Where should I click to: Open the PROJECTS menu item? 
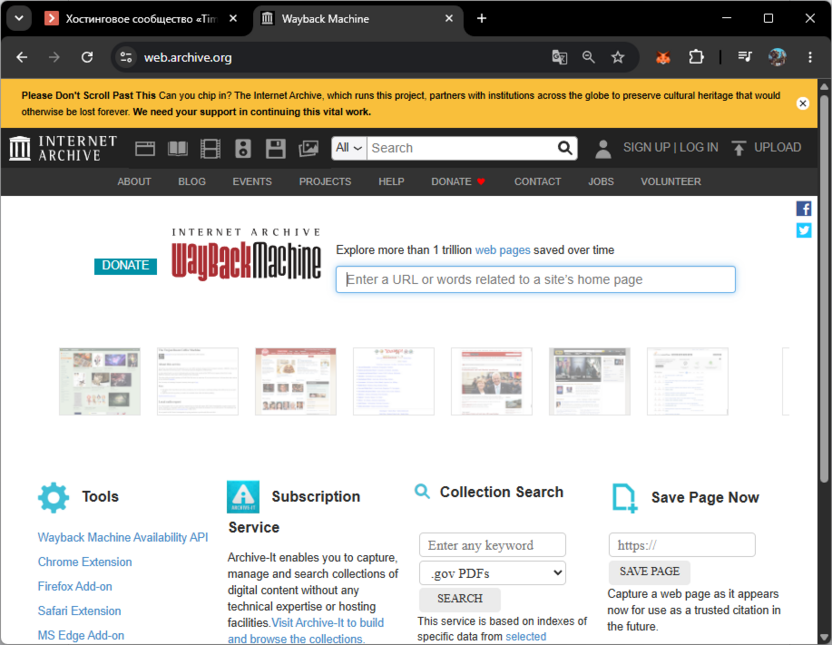click(325, 181)
